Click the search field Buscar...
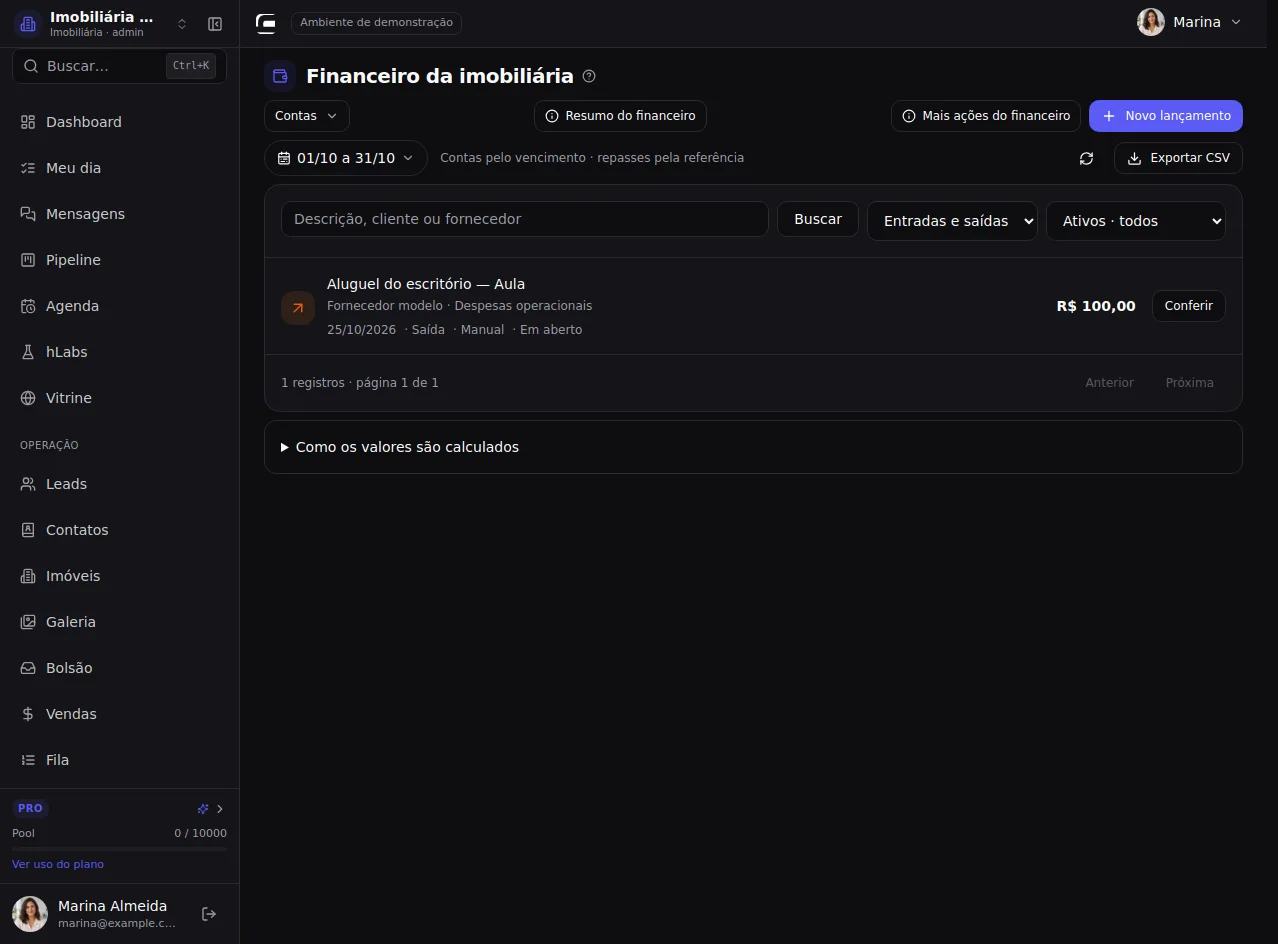 pyautogui.click(x=119, y=66)
